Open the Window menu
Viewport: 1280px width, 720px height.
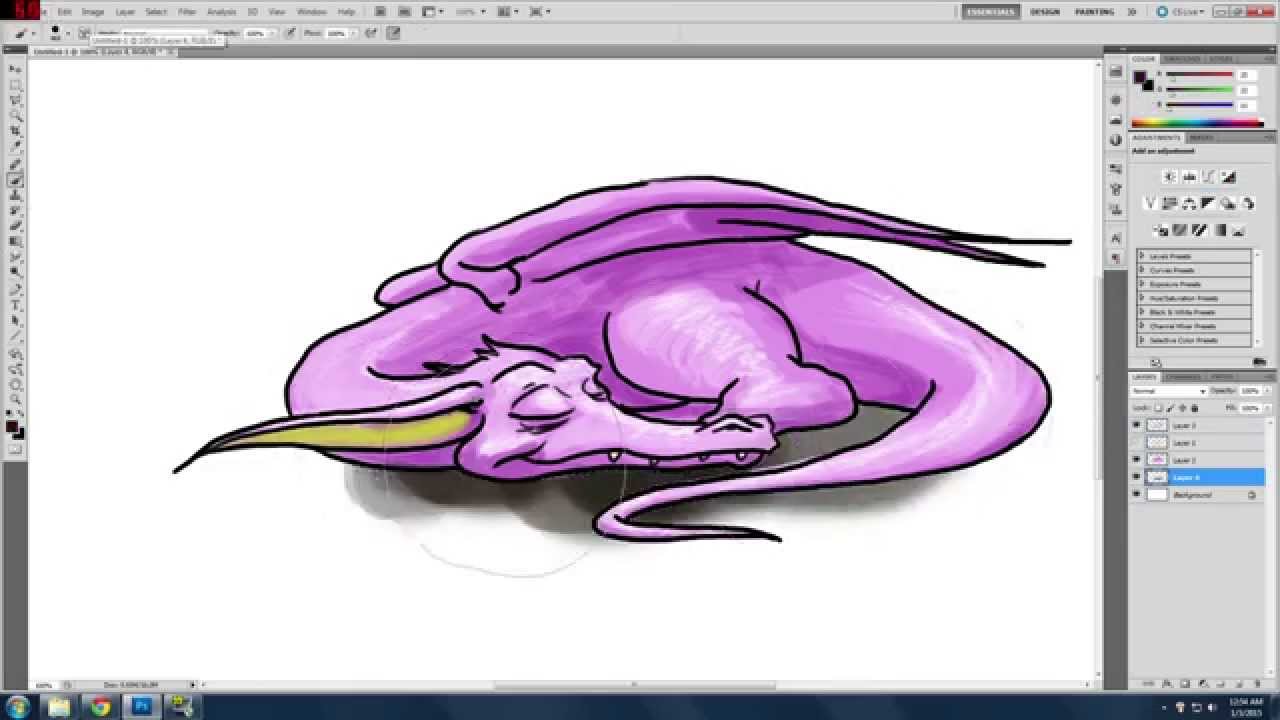click(x=311, y=11)
